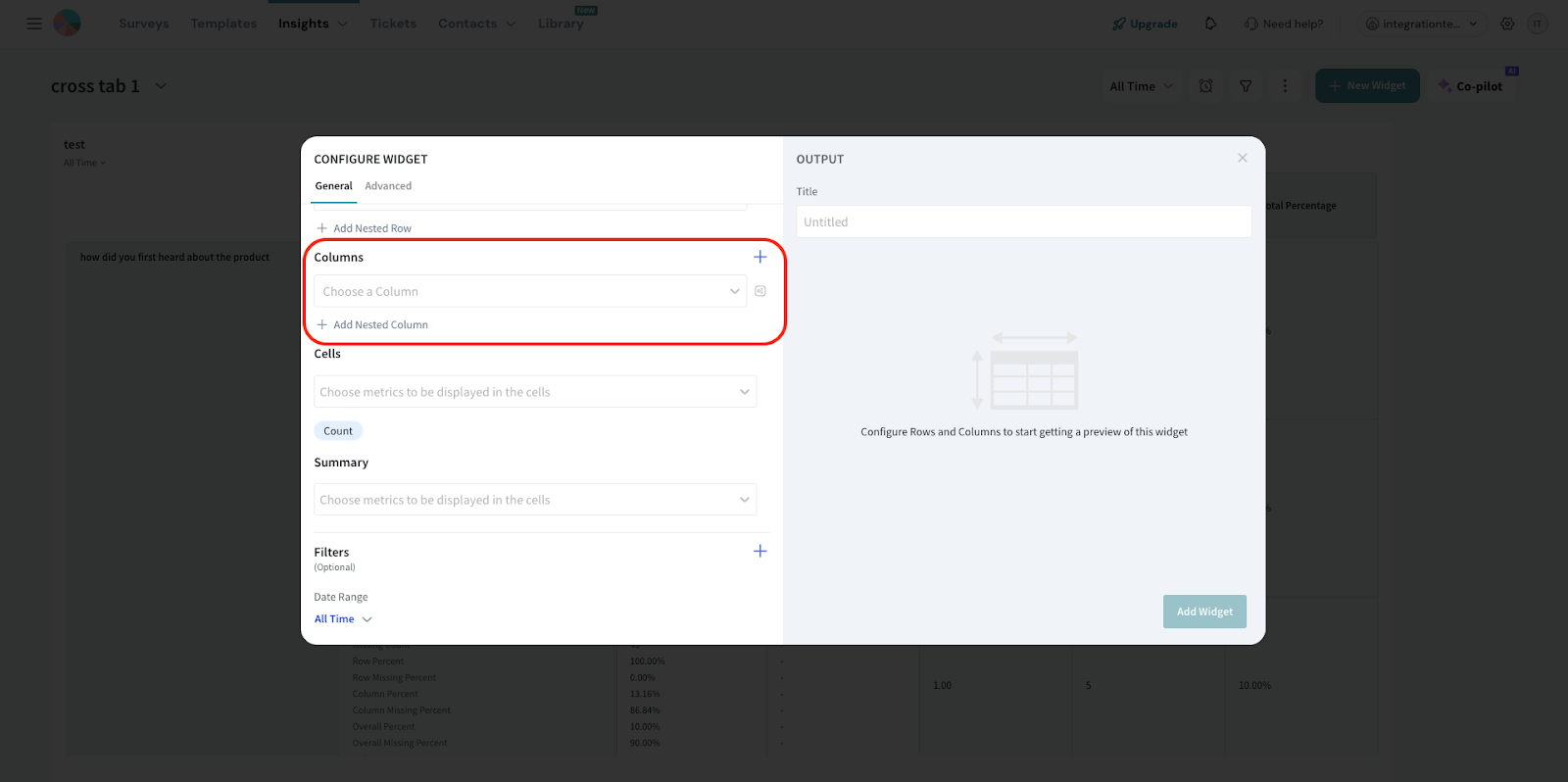Screen dimensions: 1568x782
Task: Open the Summary metrics dropdown
Action: coord(534,500)
